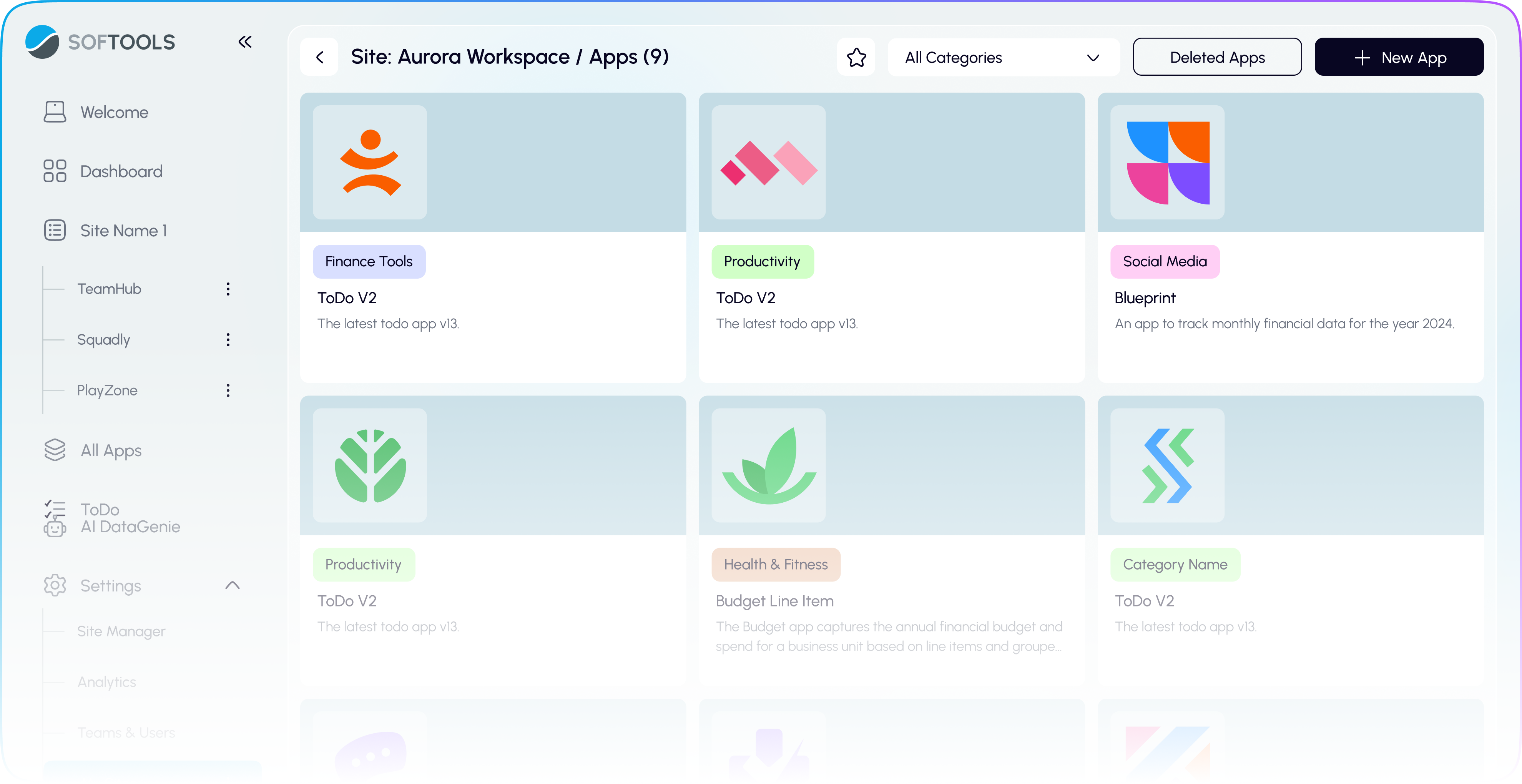The height and width of the screenshot is (784, 1522).
Task: Open PlayZone in the sidebar
Action: (107, 390)
